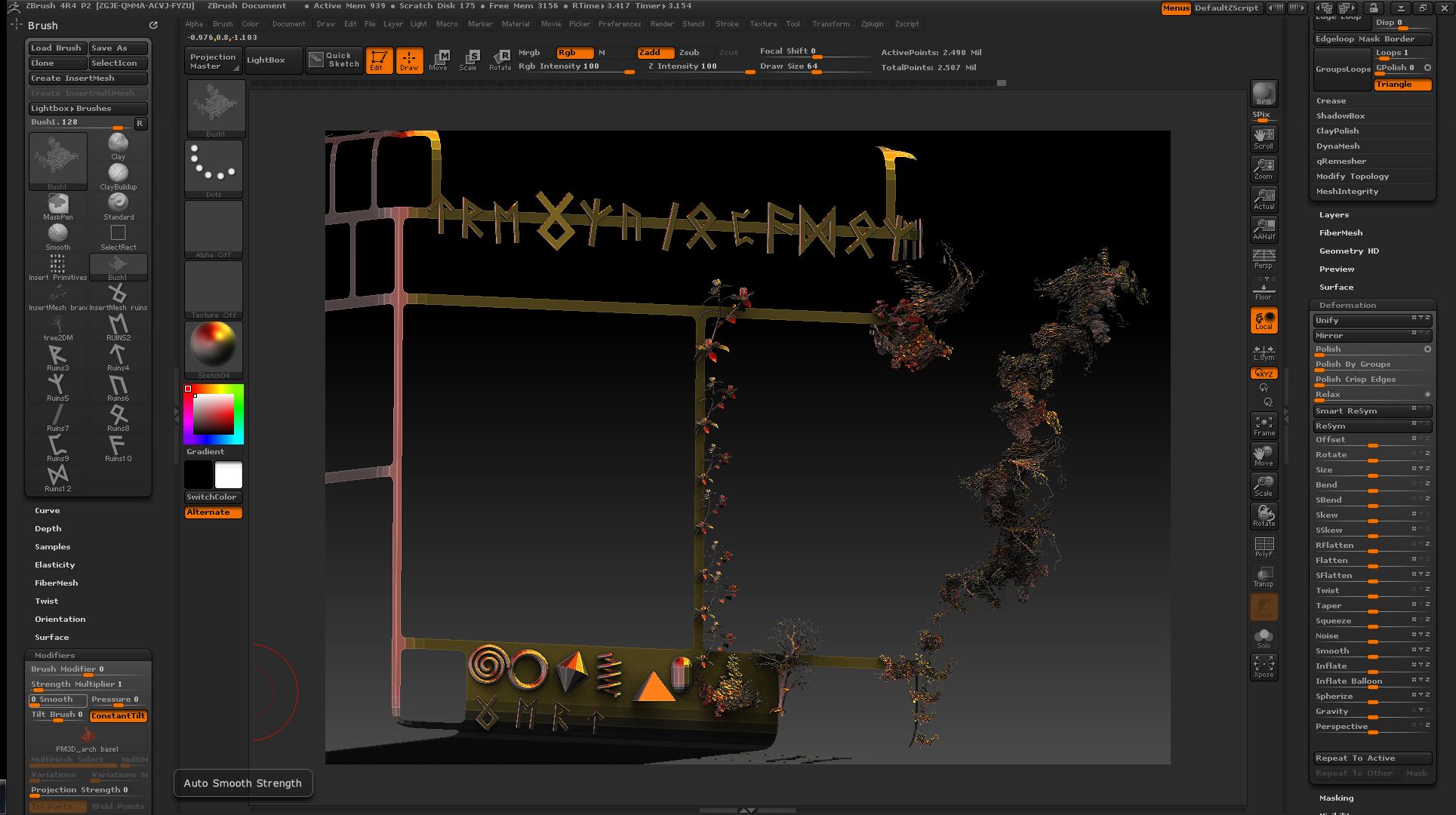Image resolution: width=1456 pixels, height=815 pixels.
Task: Click the Projection Master button
Action: 213,61
